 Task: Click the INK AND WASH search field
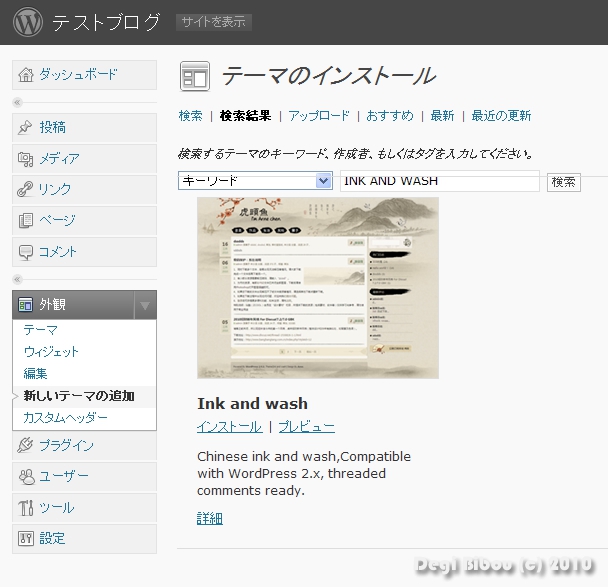tap(440, 181)
